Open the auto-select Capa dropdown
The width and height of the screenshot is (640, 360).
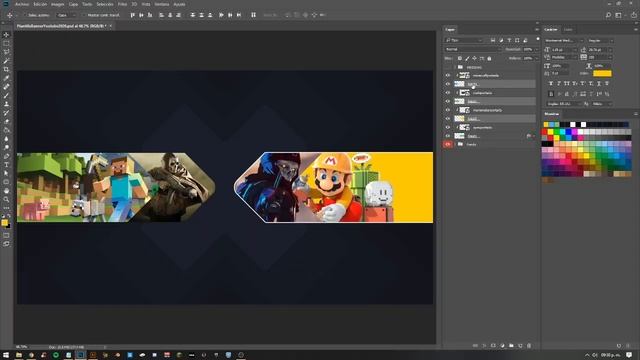pyautogui.click(x=67, y=15)
